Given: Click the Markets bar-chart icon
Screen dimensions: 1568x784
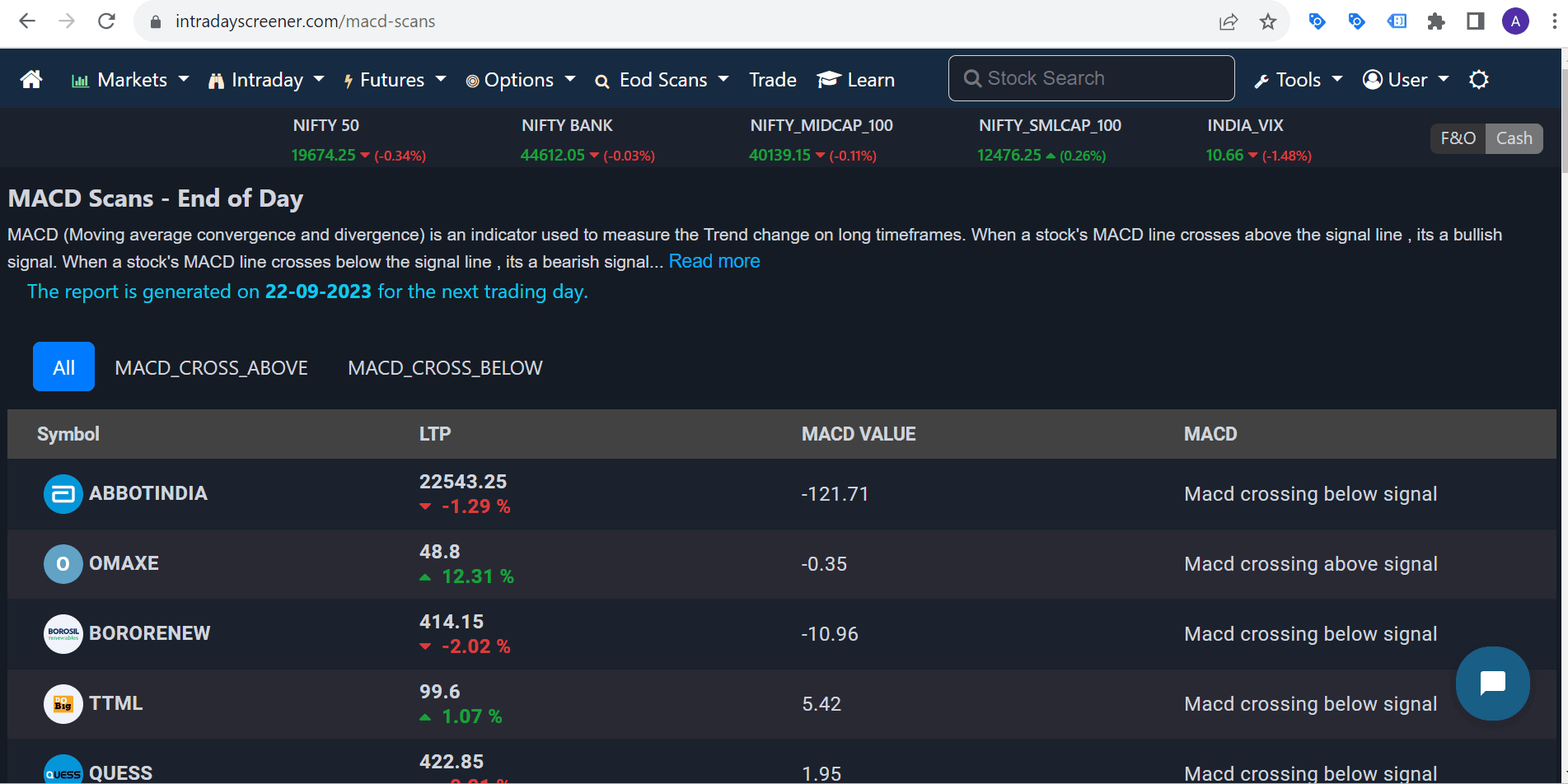Looking at the screenshot, I should (x=80, y=78).
